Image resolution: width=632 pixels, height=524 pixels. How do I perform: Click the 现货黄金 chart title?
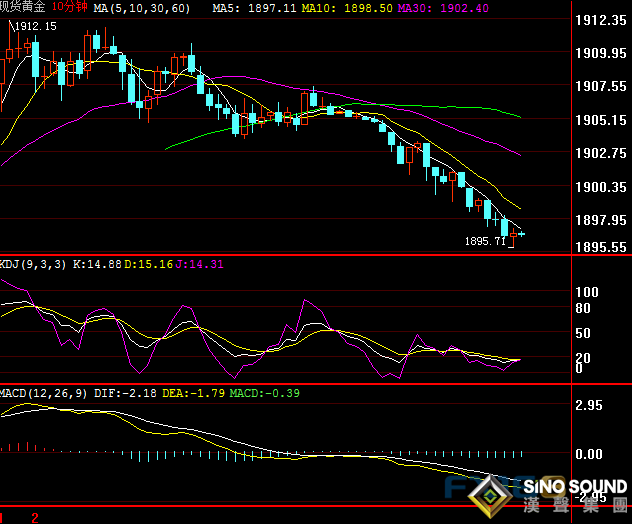tap(22, 7)
